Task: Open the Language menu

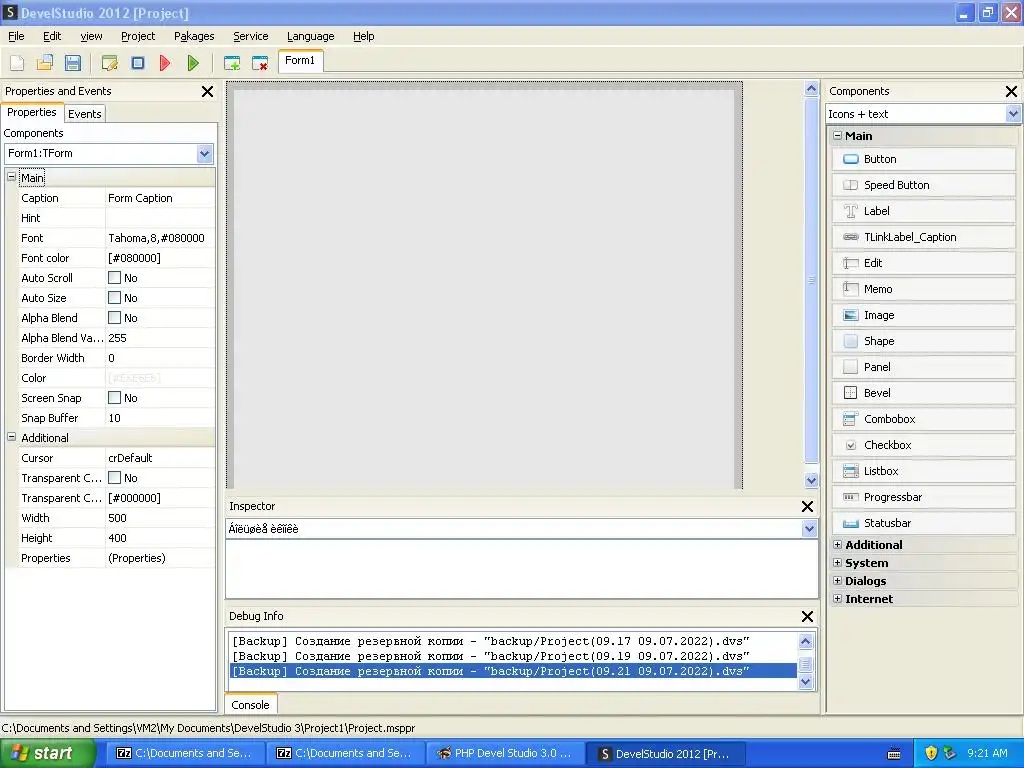Action: [x=311, y=37]
